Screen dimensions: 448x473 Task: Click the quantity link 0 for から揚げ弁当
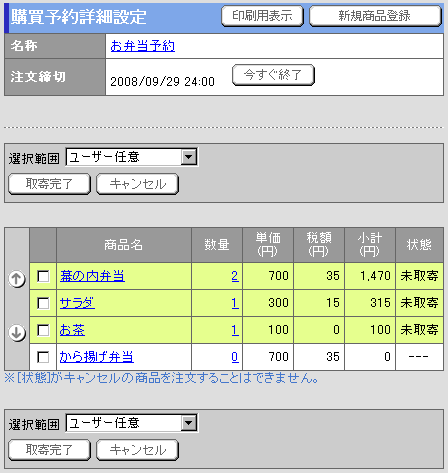coord(235,357)
